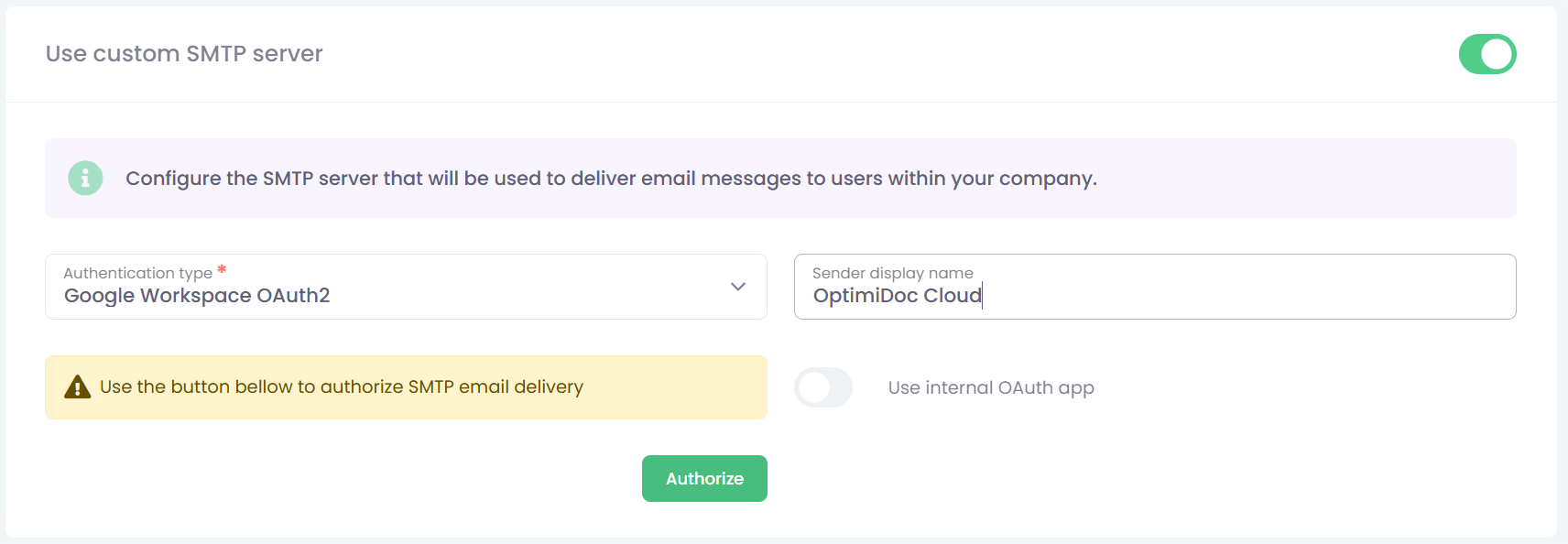Click the "Authentication type" field label
The image size is (1568, 544).
pyautogui.click(x=137, y=273)
